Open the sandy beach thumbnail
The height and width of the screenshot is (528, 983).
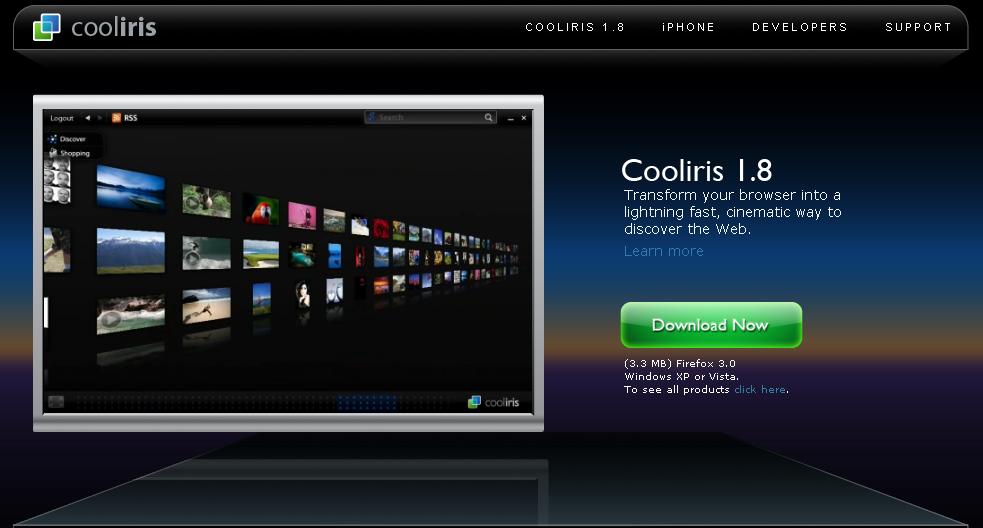[x=206, y=305]
